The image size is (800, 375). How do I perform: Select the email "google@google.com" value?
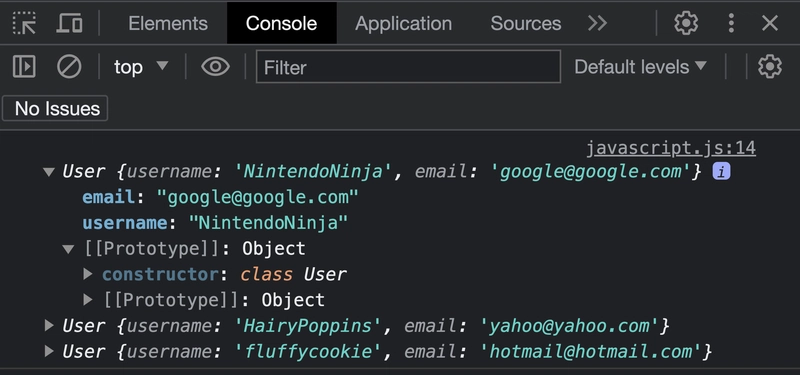258,197
